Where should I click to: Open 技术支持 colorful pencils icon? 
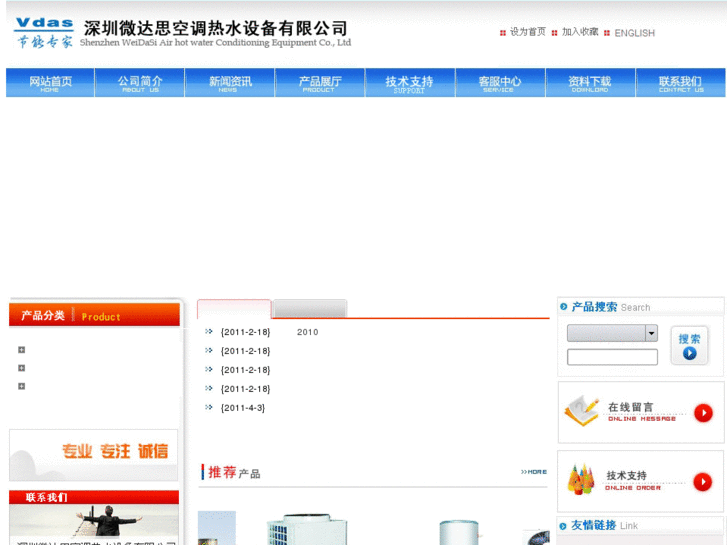[x=581, y=479]
